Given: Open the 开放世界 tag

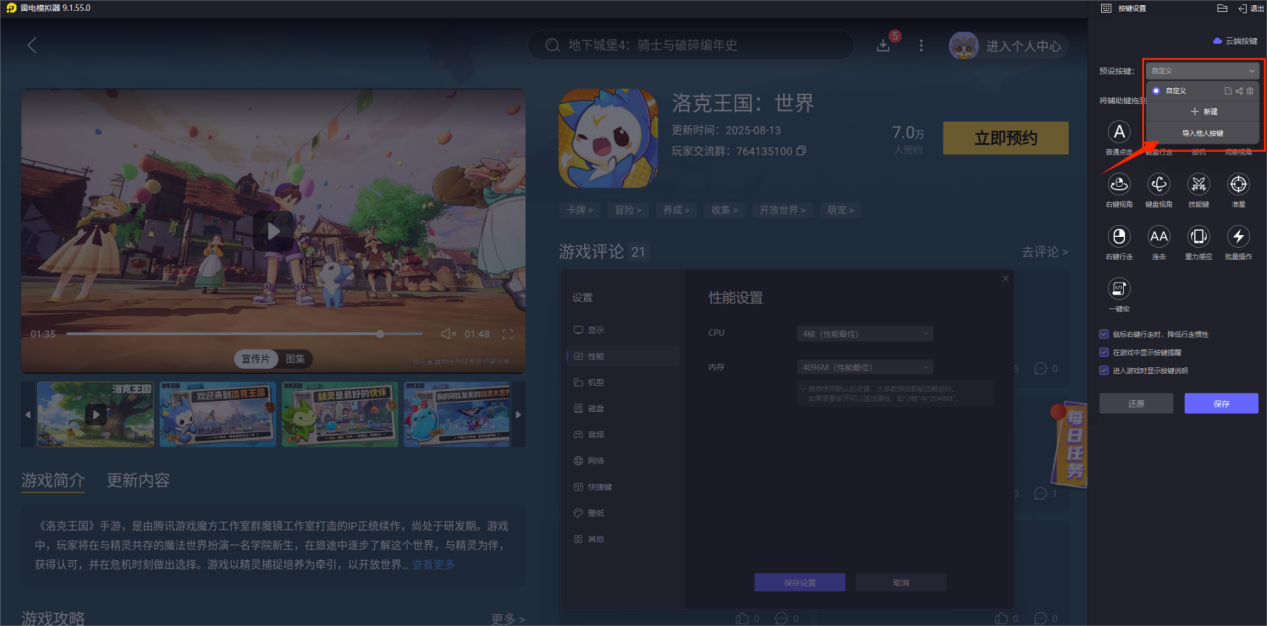Looking at the screenshot, I should (782, 210).
